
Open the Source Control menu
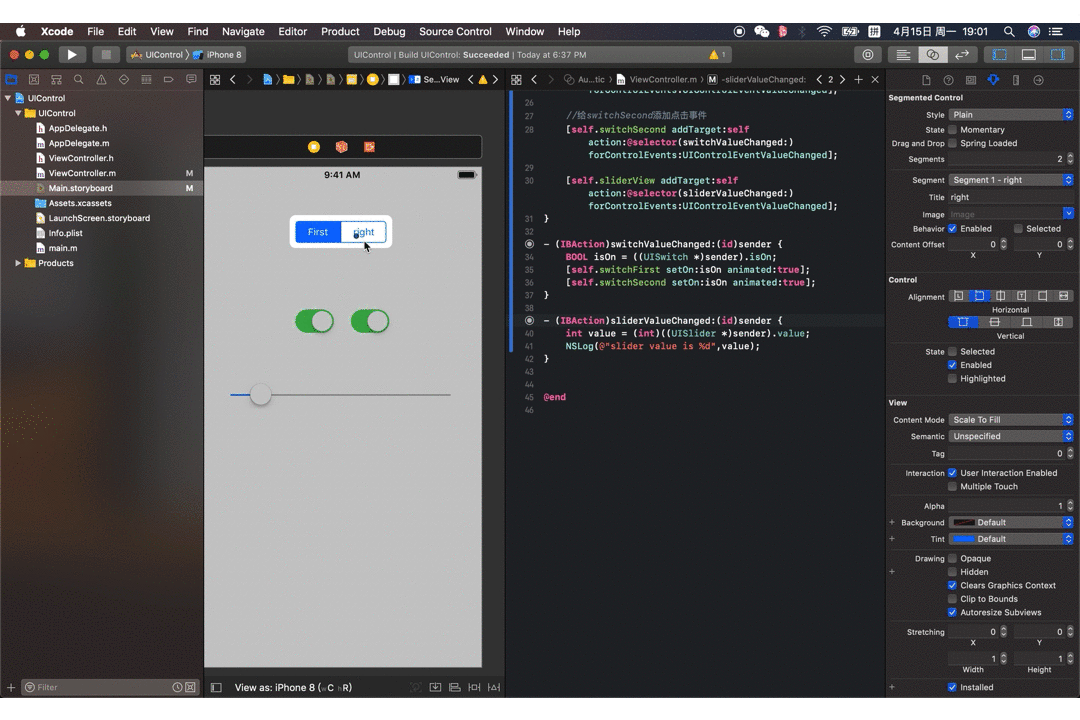point(455,32)
